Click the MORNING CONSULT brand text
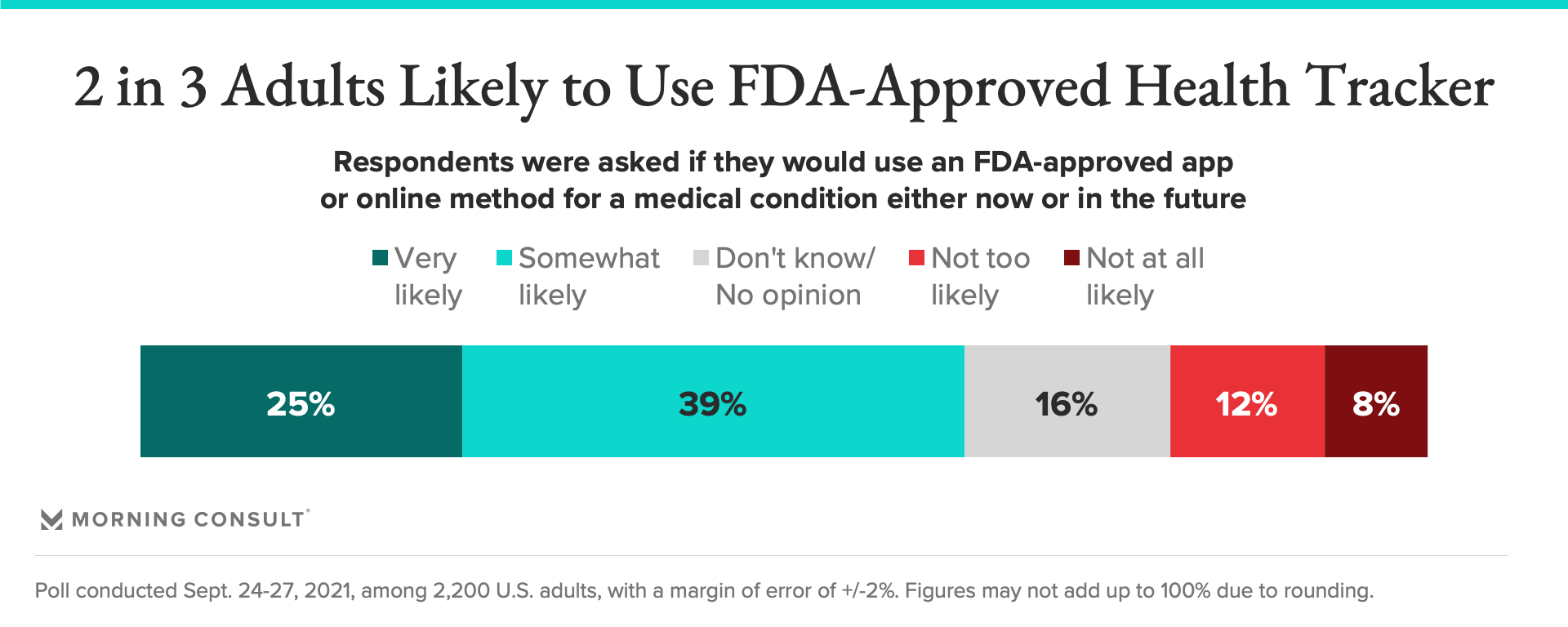 click(x=188, y=519)
